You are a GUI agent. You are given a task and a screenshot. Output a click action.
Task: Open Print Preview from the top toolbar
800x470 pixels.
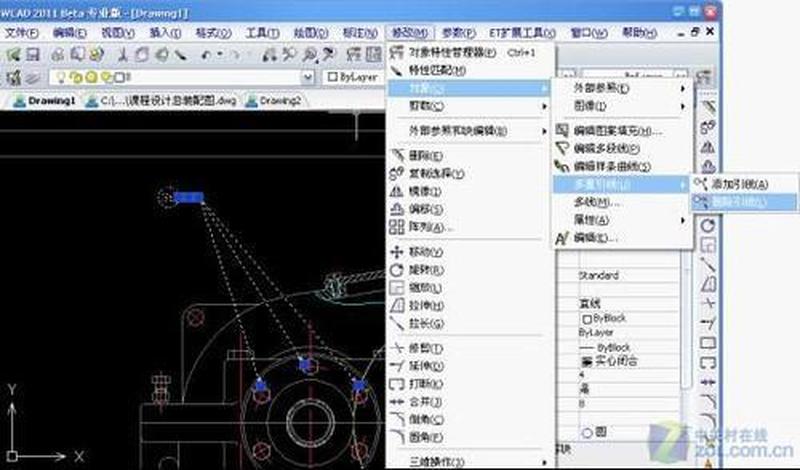[77, 54]
